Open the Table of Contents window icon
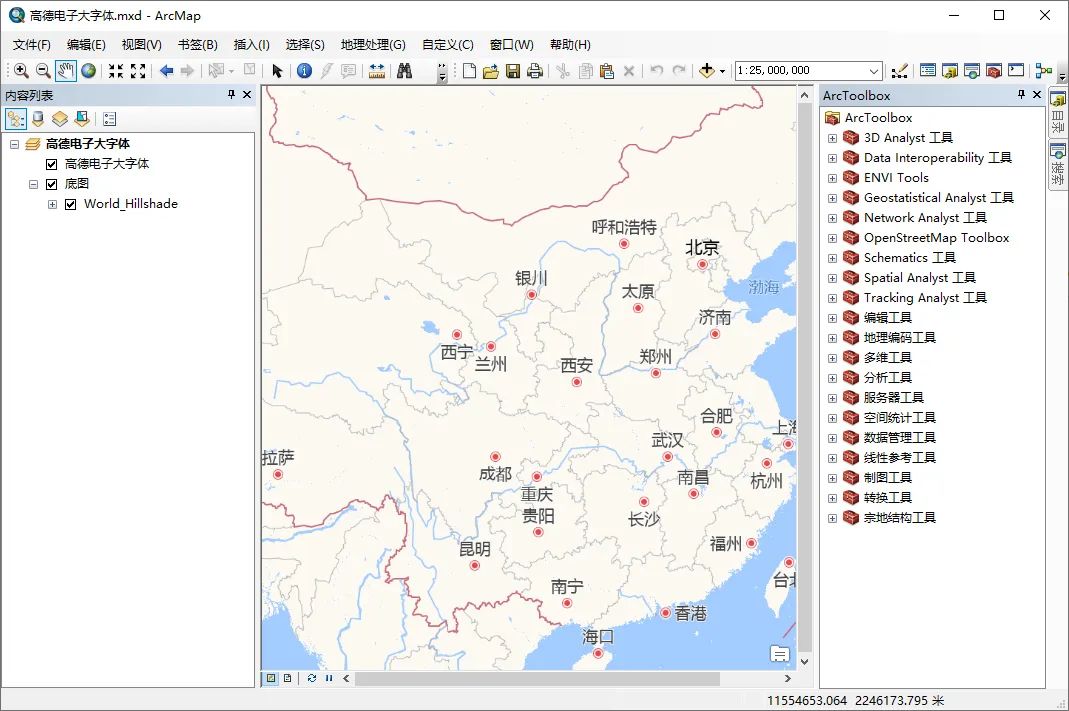1069x711 pixels. [927, 70]
